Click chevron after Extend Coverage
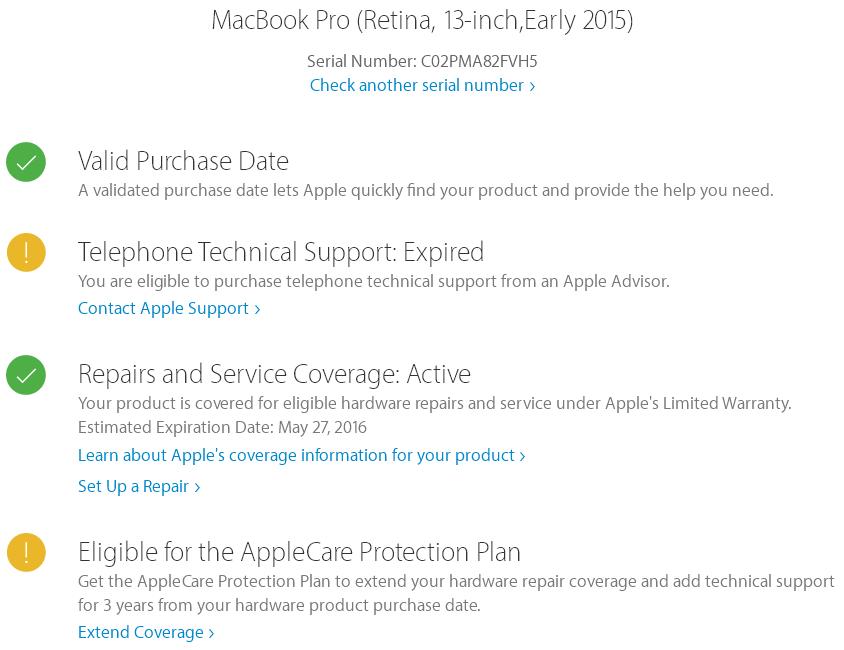The image size is (844, 650). click(211, 634)
